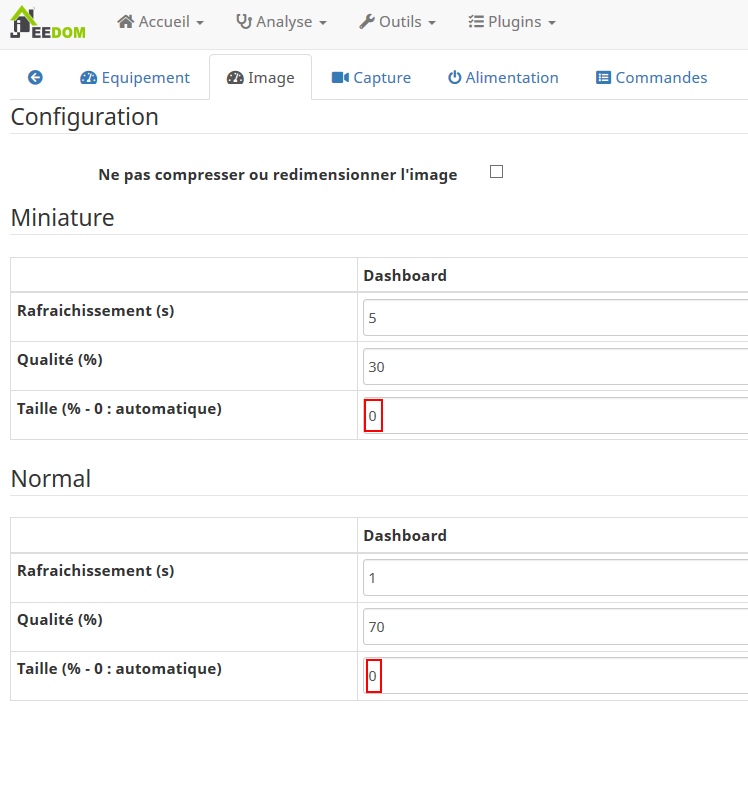The width and height of the screenshot is (748, 789).
Task: Click the list icon beside Plugins
Action: tap(476, 22)
